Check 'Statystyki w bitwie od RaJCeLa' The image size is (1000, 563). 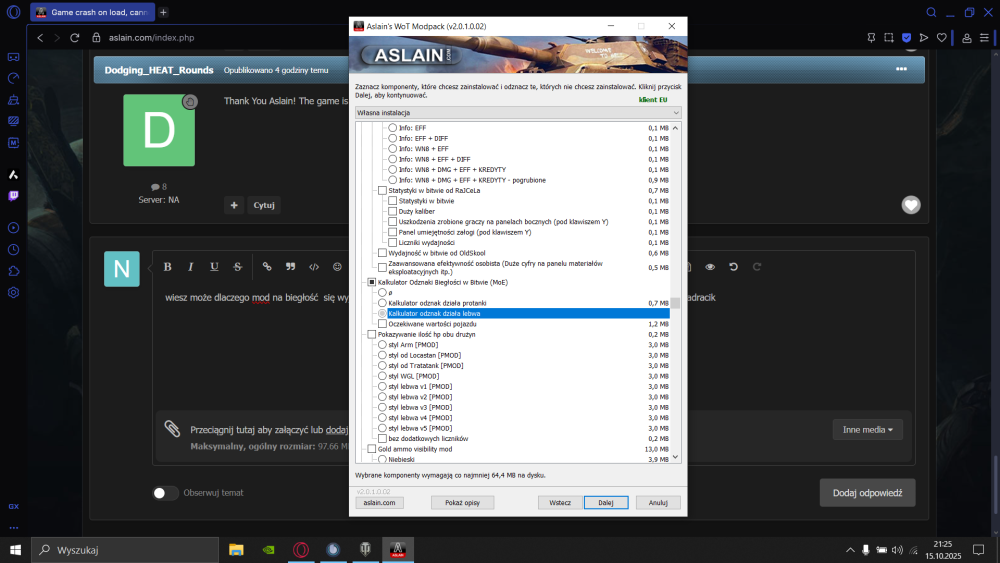tap(382, 191)
